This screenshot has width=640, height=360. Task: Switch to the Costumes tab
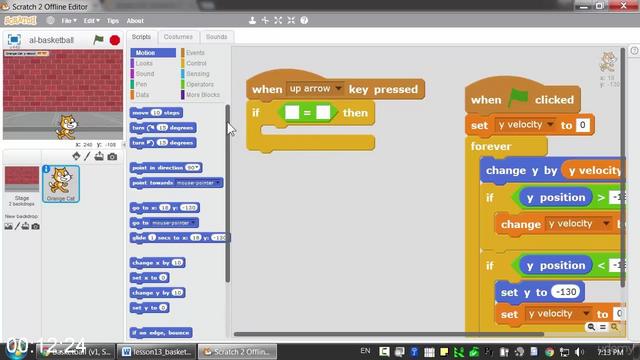click(178, 37)
